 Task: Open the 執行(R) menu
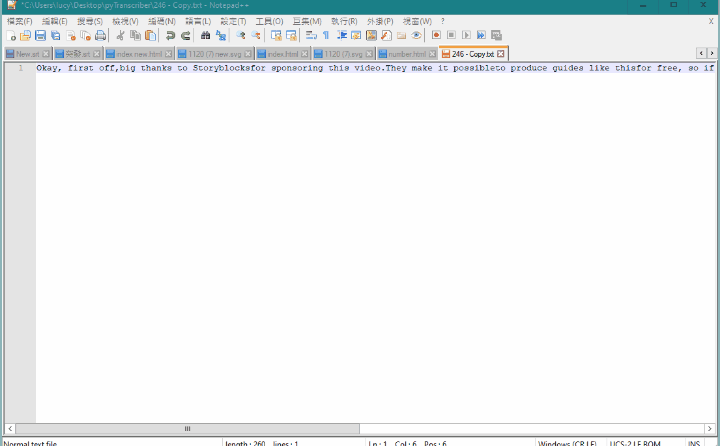click(x=344, y=21)
